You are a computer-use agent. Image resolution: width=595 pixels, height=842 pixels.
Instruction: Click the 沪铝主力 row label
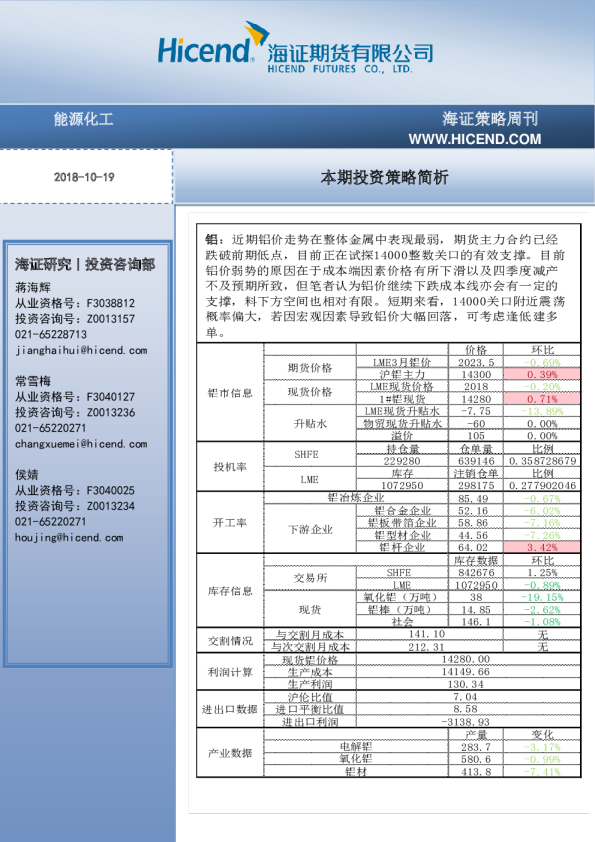tap(402, 374)
